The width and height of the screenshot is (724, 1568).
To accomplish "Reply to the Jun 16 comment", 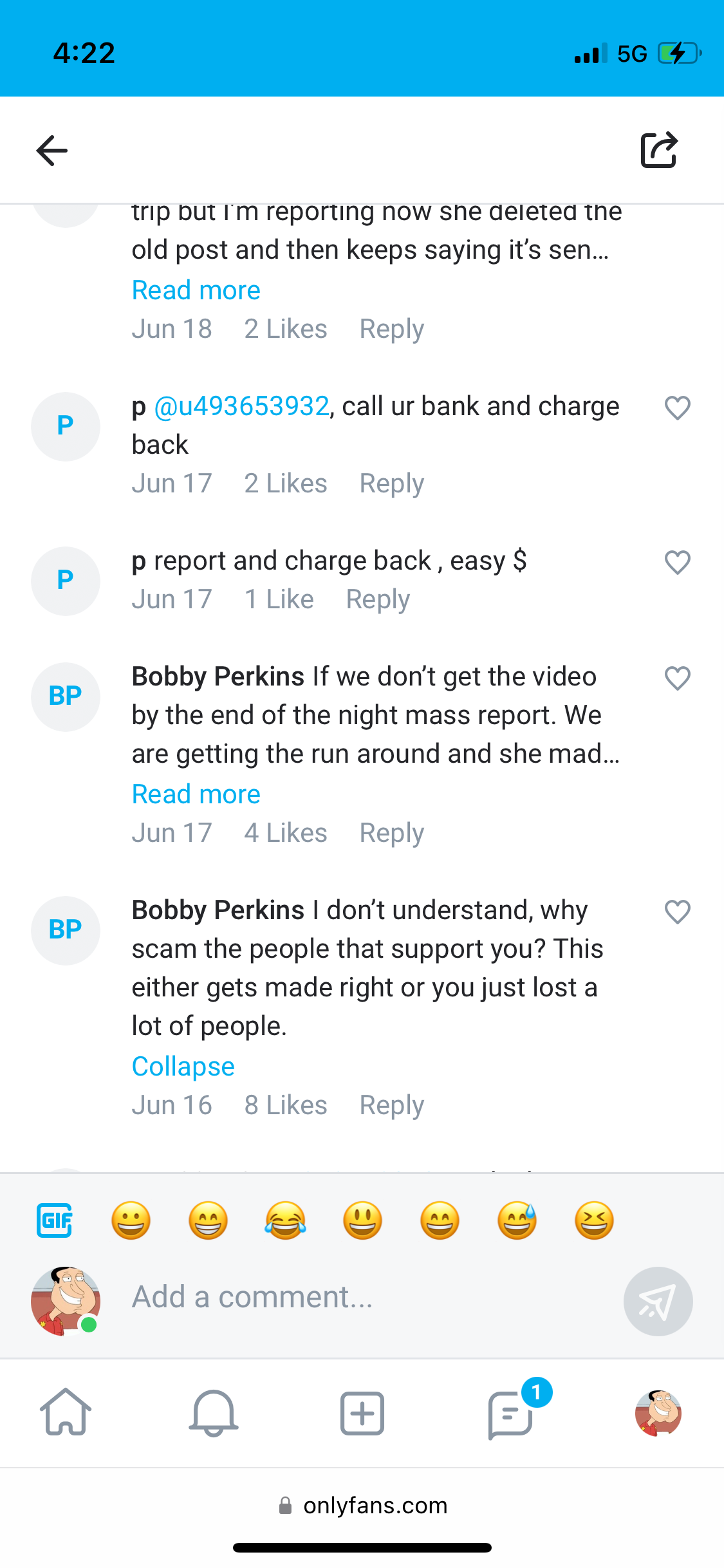I will pyautogui.click(x=391, y=1105).
